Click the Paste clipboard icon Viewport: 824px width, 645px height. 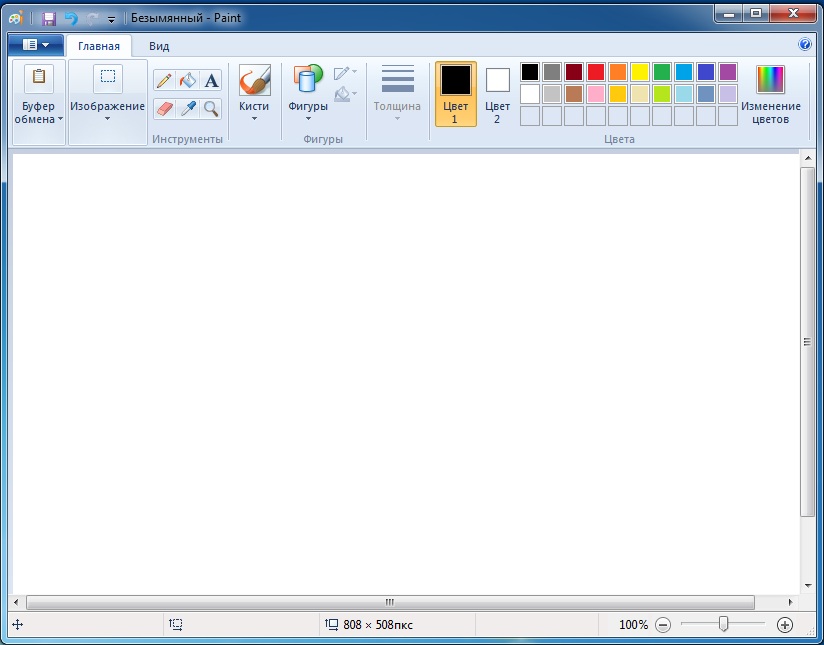(x=39, y=78)
